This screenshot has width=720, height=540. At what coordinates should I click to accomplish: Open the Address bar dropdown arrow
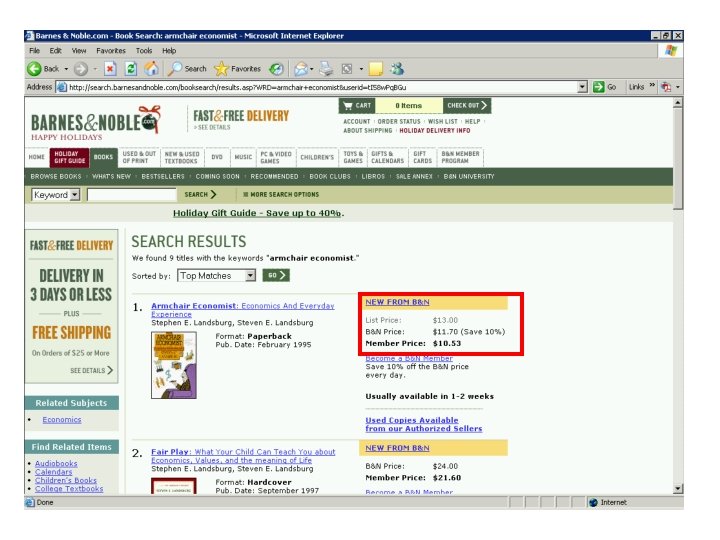pos(582,87)
